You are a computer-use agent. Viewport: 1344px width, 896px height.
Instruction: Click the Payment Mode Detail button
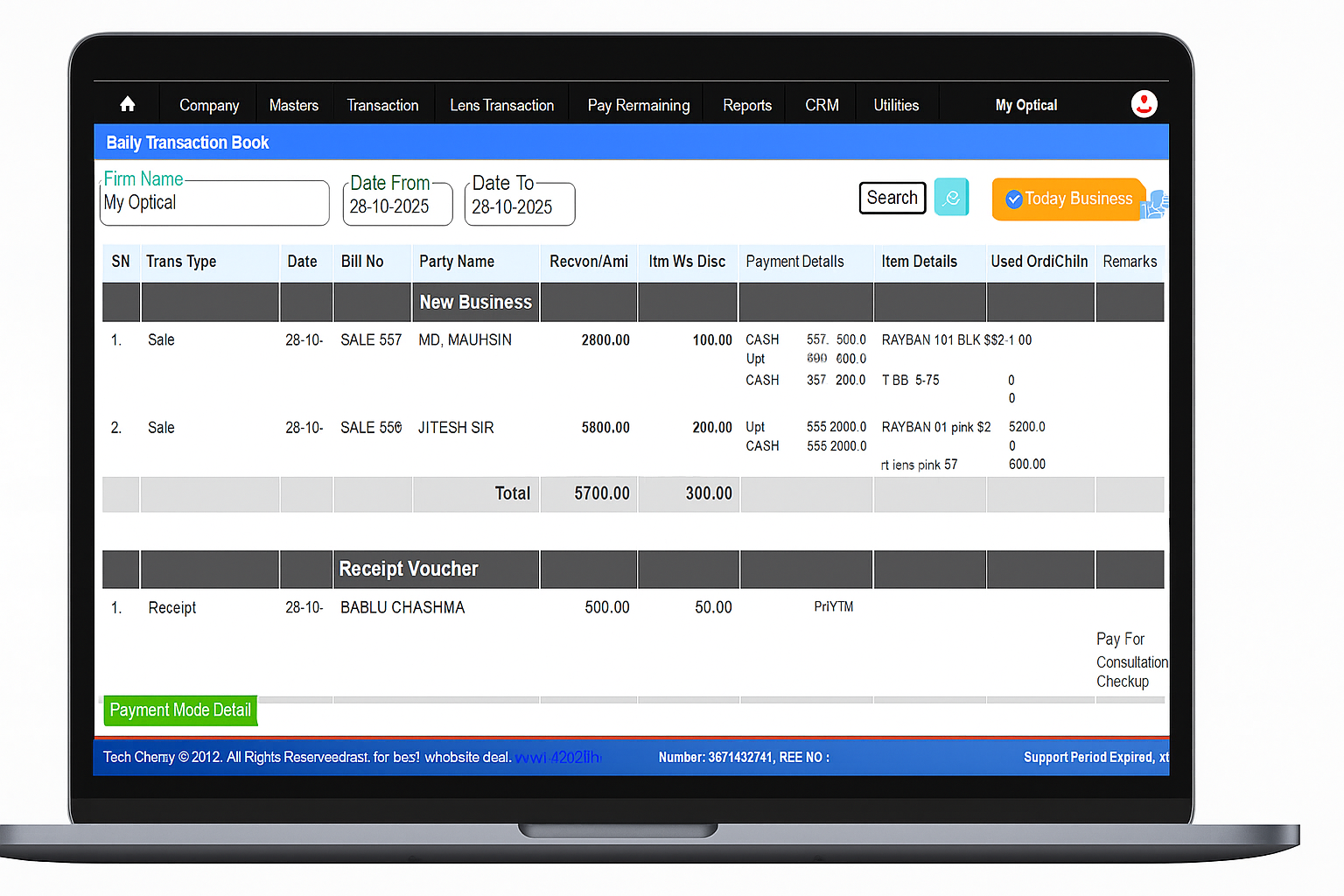point(180,710)
